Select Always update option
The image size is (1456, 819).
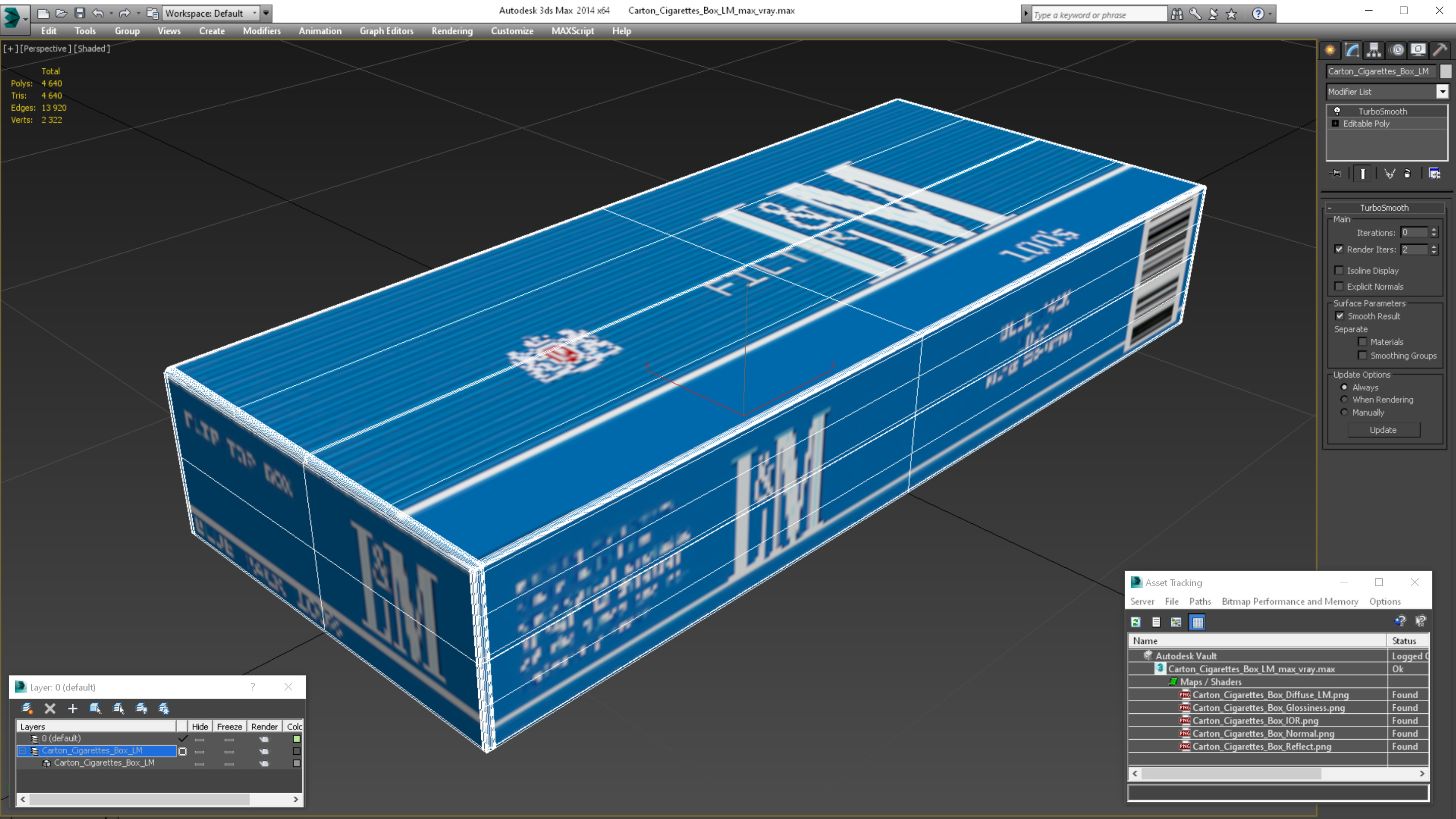click(x=1344, y=387)
